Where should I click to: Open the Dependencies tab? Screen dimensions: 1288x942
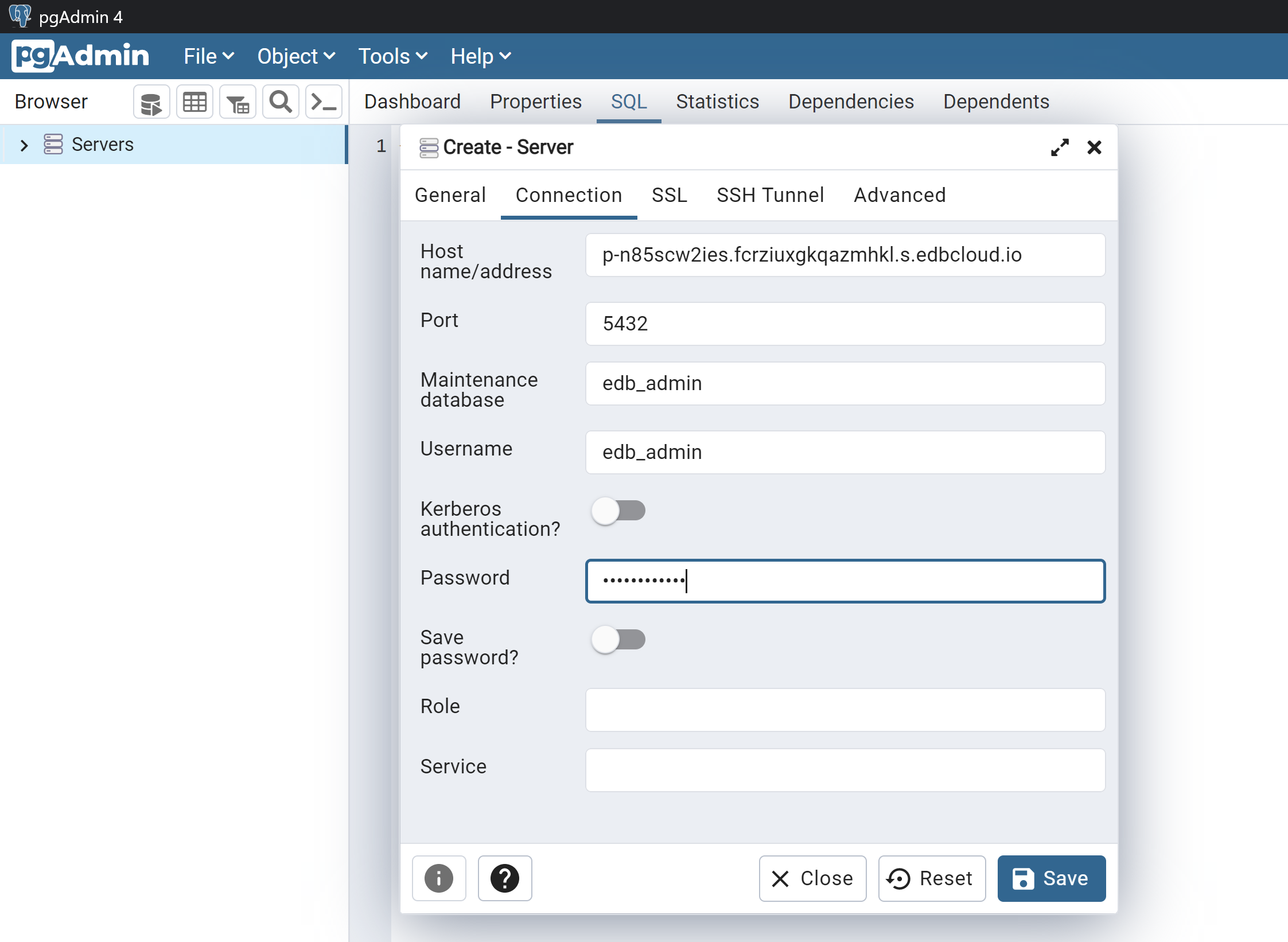(x=851, y=102)
